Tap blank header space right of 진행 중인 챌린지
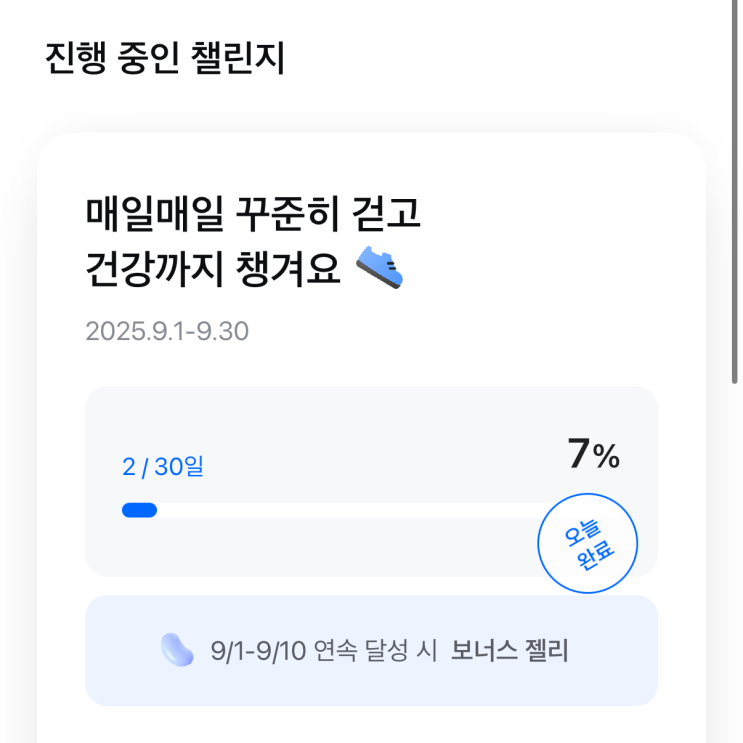 [500, 58]
